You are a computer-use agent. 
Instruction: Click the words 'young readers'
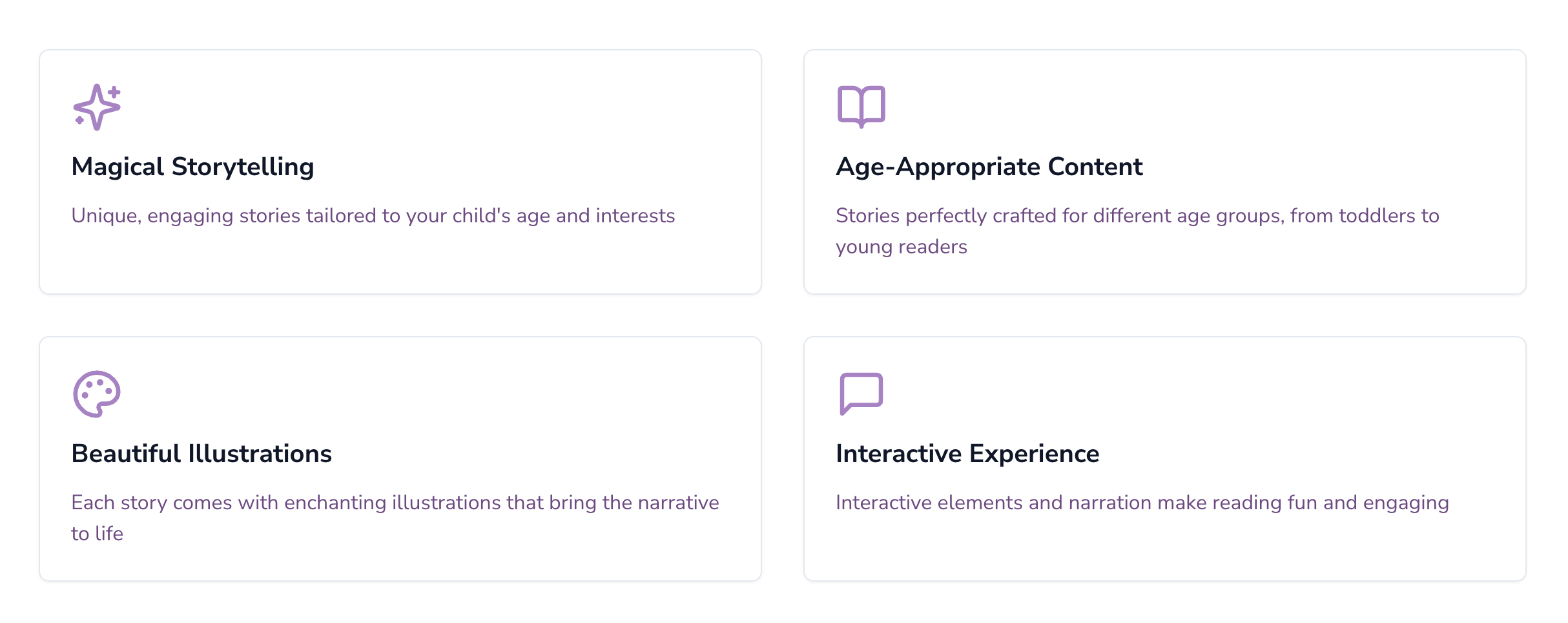coord(902,247)
